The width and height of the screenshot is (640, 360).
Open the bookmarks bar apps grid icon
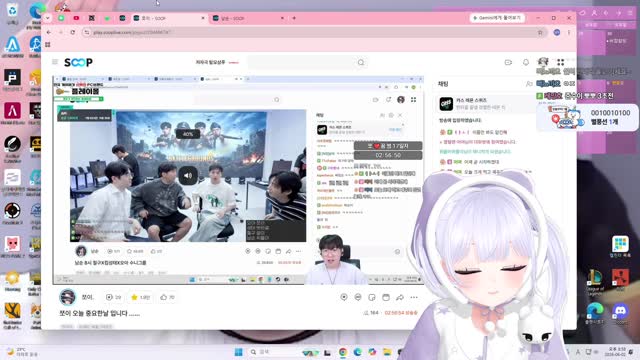48,44
